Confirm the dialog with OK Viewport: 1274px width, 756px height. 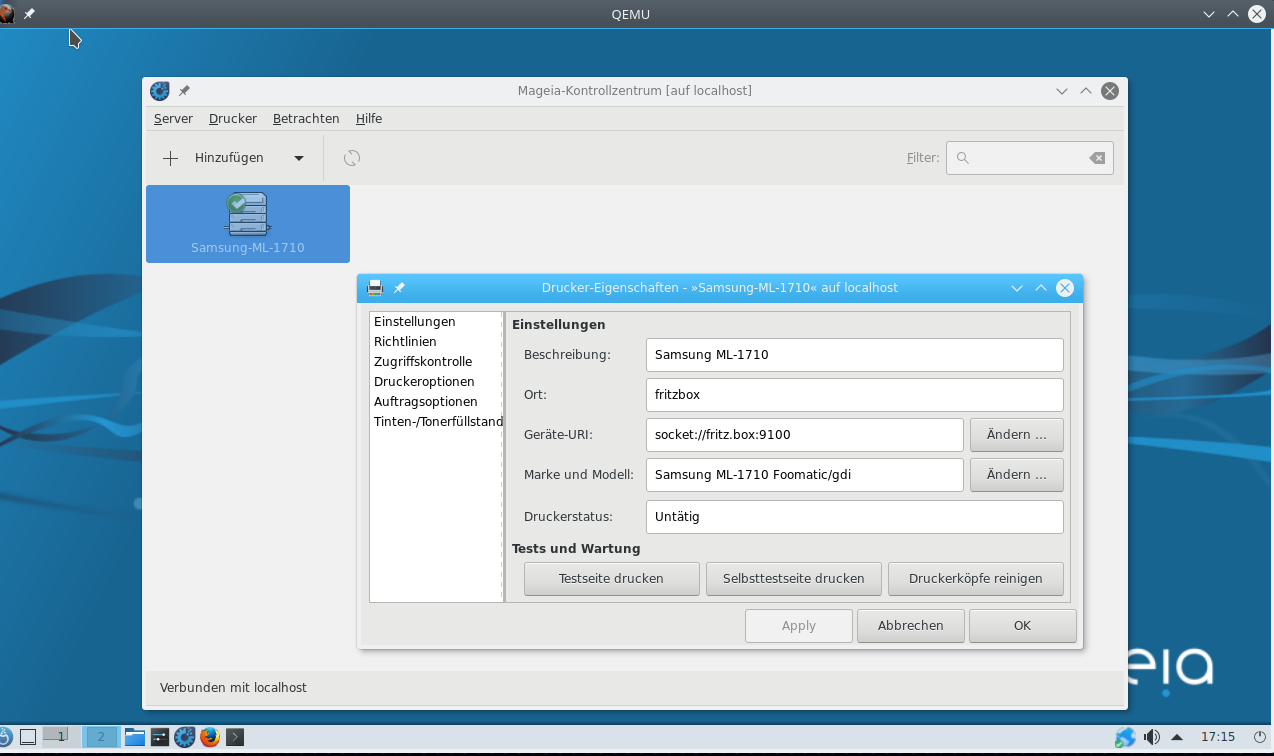(1022, 626)
